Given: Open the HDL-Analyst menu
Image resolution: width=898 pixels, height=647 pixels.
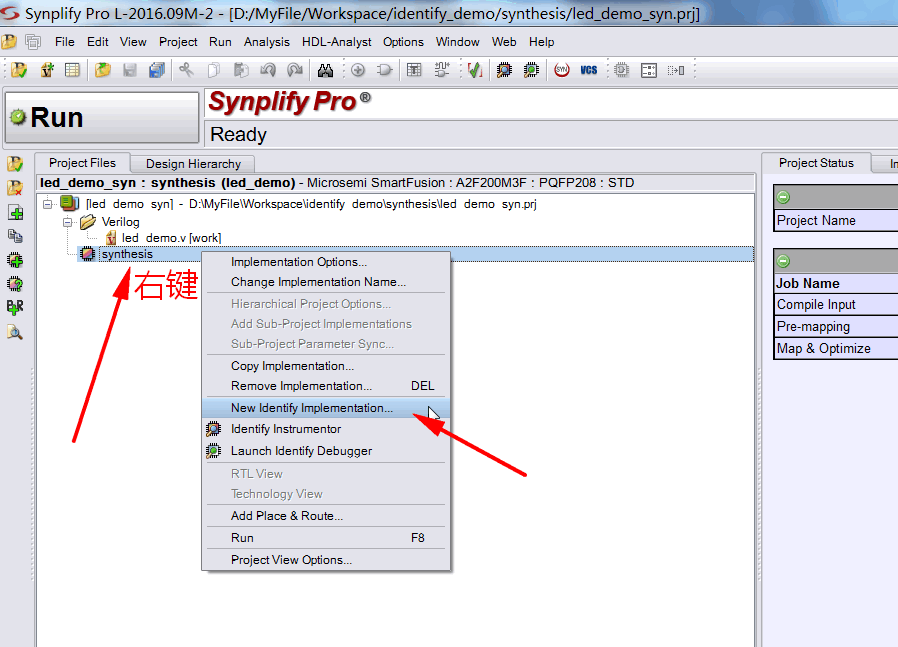Looking at the screenshot, I should tap(337, 42).
